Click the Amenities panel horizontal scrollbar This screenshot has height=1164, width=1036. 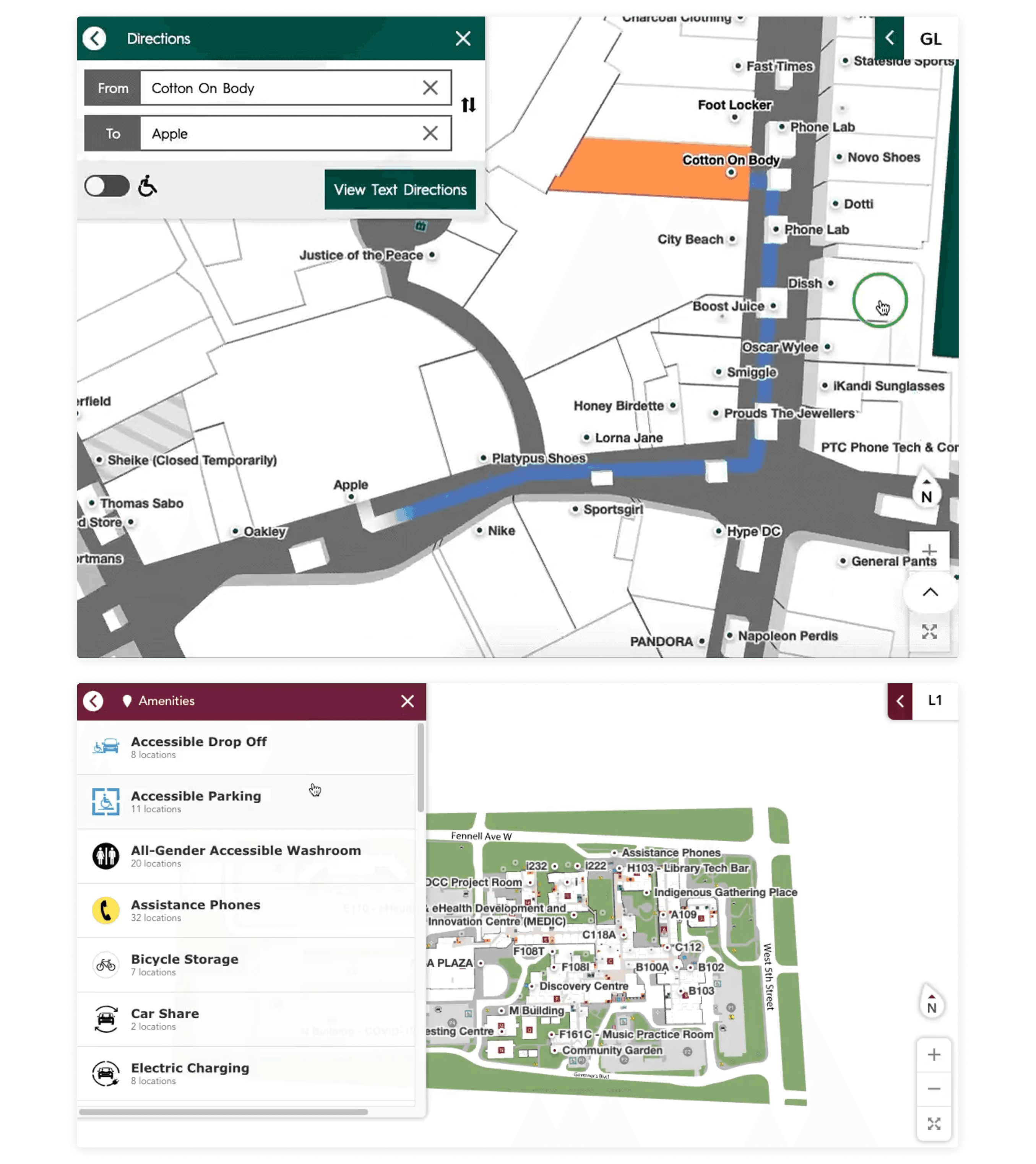pos(223,1112)
